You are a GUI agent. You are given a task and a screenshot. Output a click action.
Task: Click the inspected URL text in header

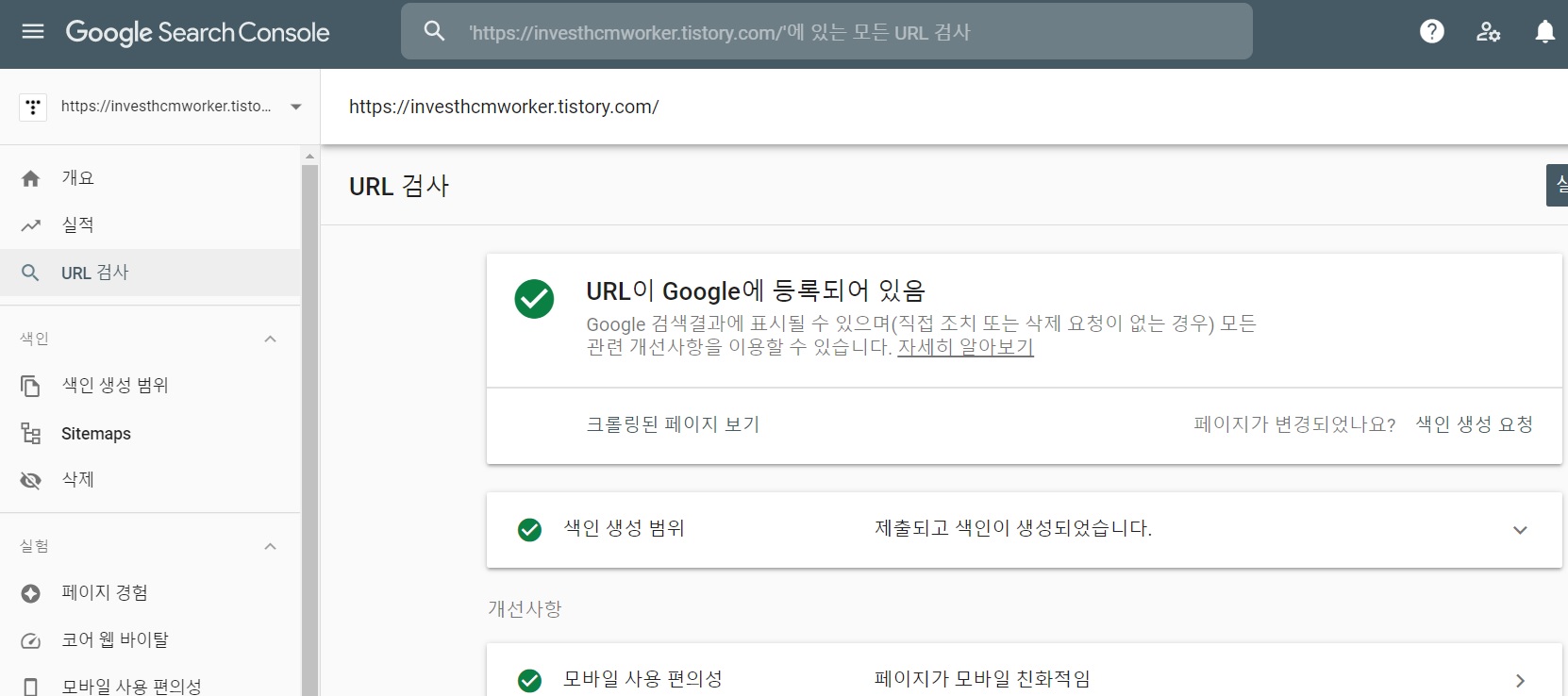point(504,107)
